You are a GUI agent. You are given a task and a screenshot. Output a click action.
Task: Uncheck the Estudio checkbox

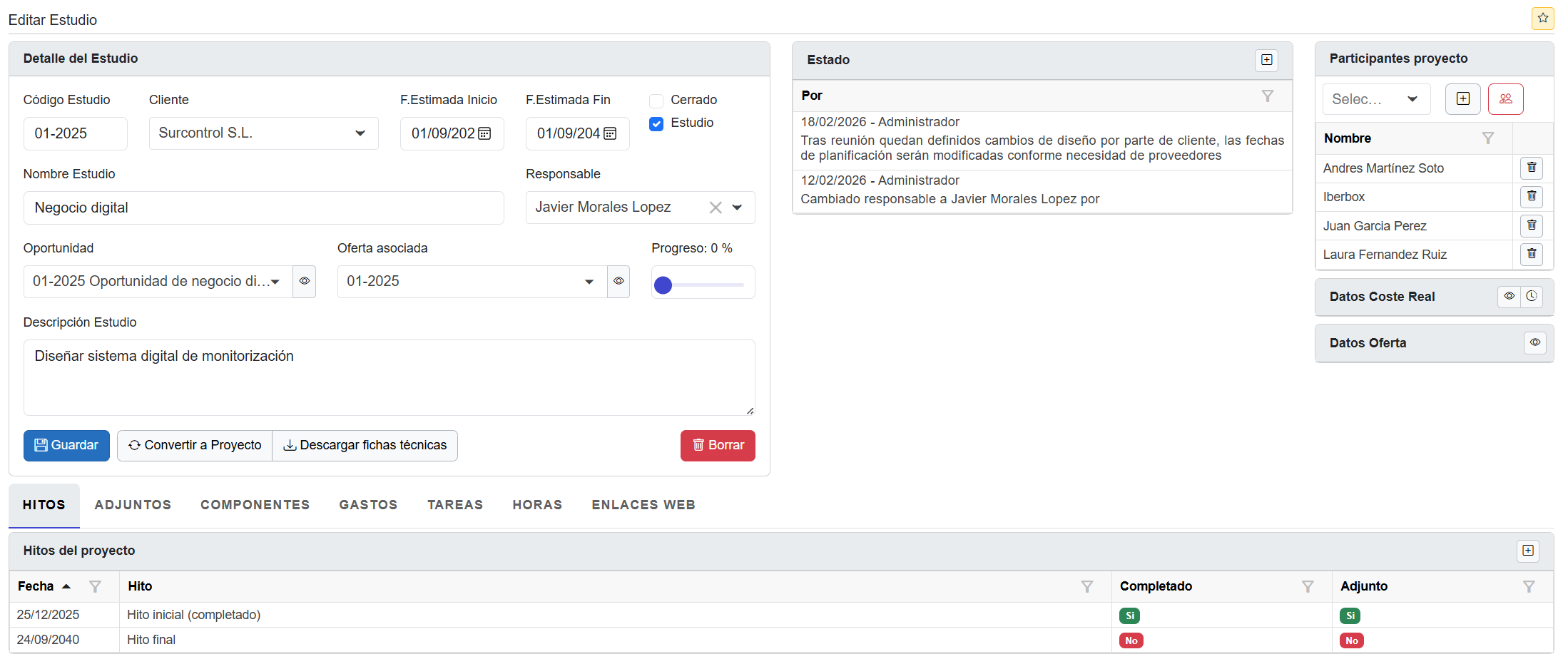pyautogui.click(x=656, y=123)
